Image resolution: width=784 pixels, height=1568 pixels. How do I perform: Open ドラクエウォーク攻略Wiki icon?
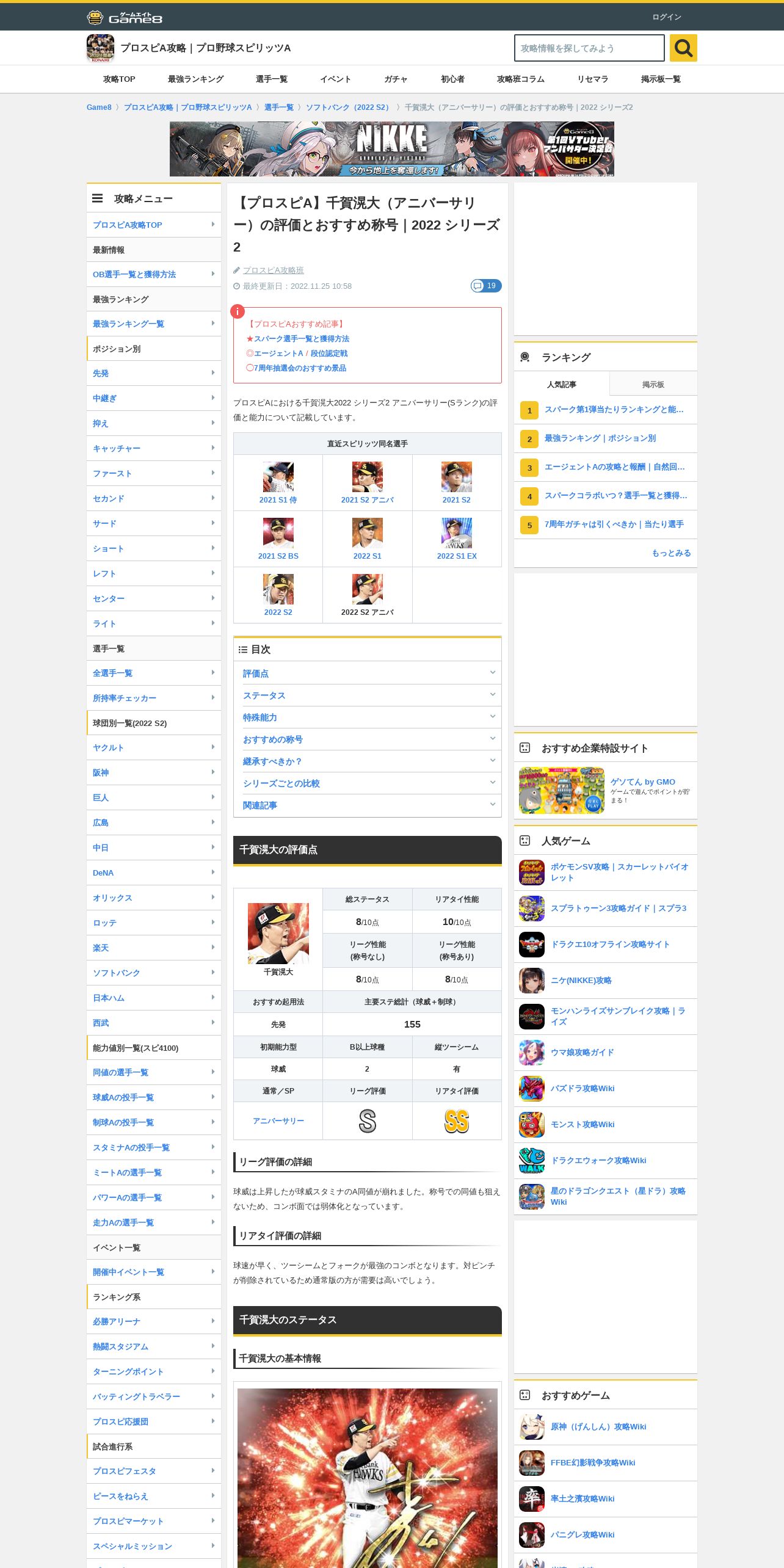pyautogui.click(x=532, y=1161)
